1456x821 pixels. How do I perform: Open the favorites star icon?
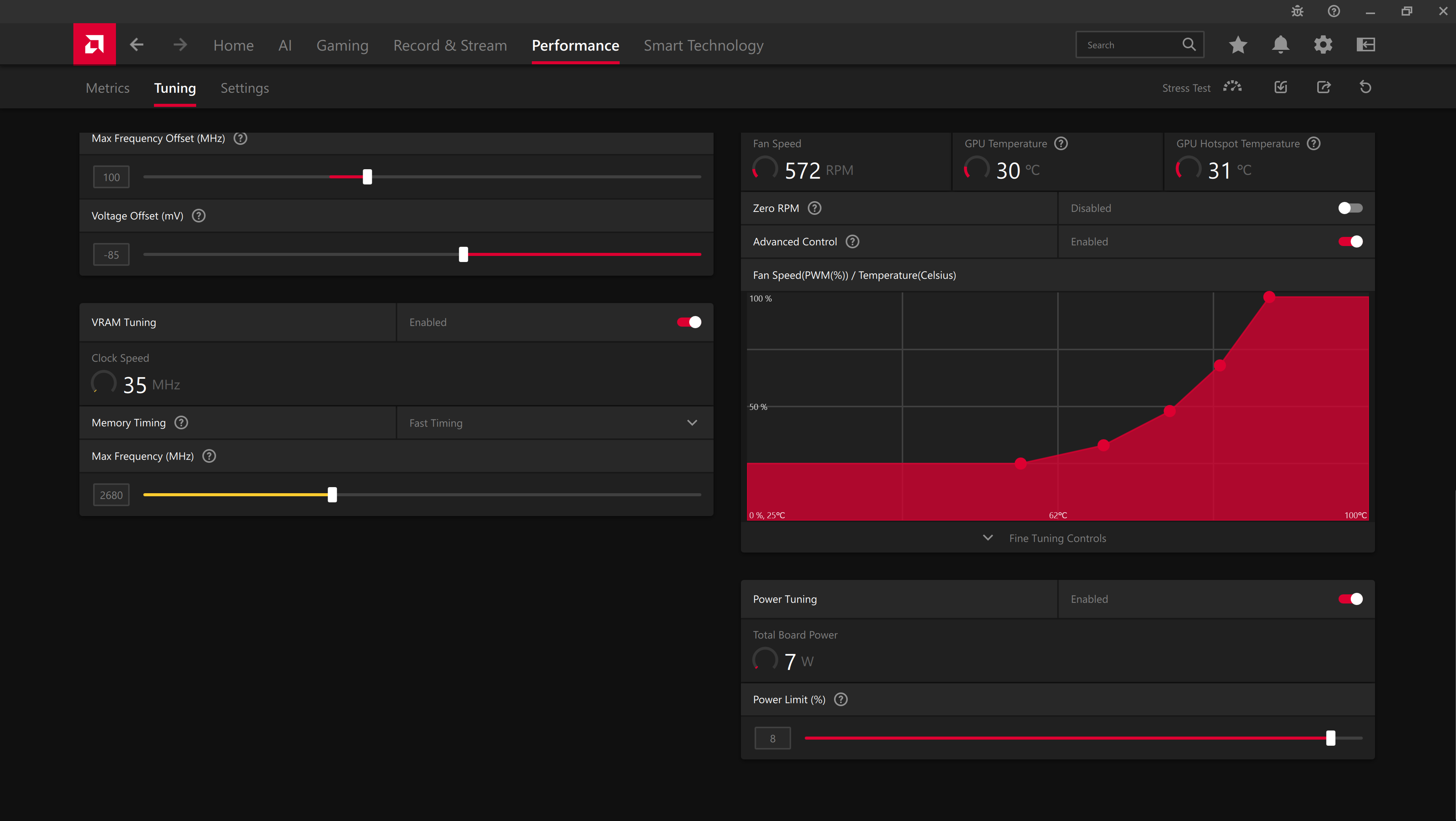click(1238, 44)
